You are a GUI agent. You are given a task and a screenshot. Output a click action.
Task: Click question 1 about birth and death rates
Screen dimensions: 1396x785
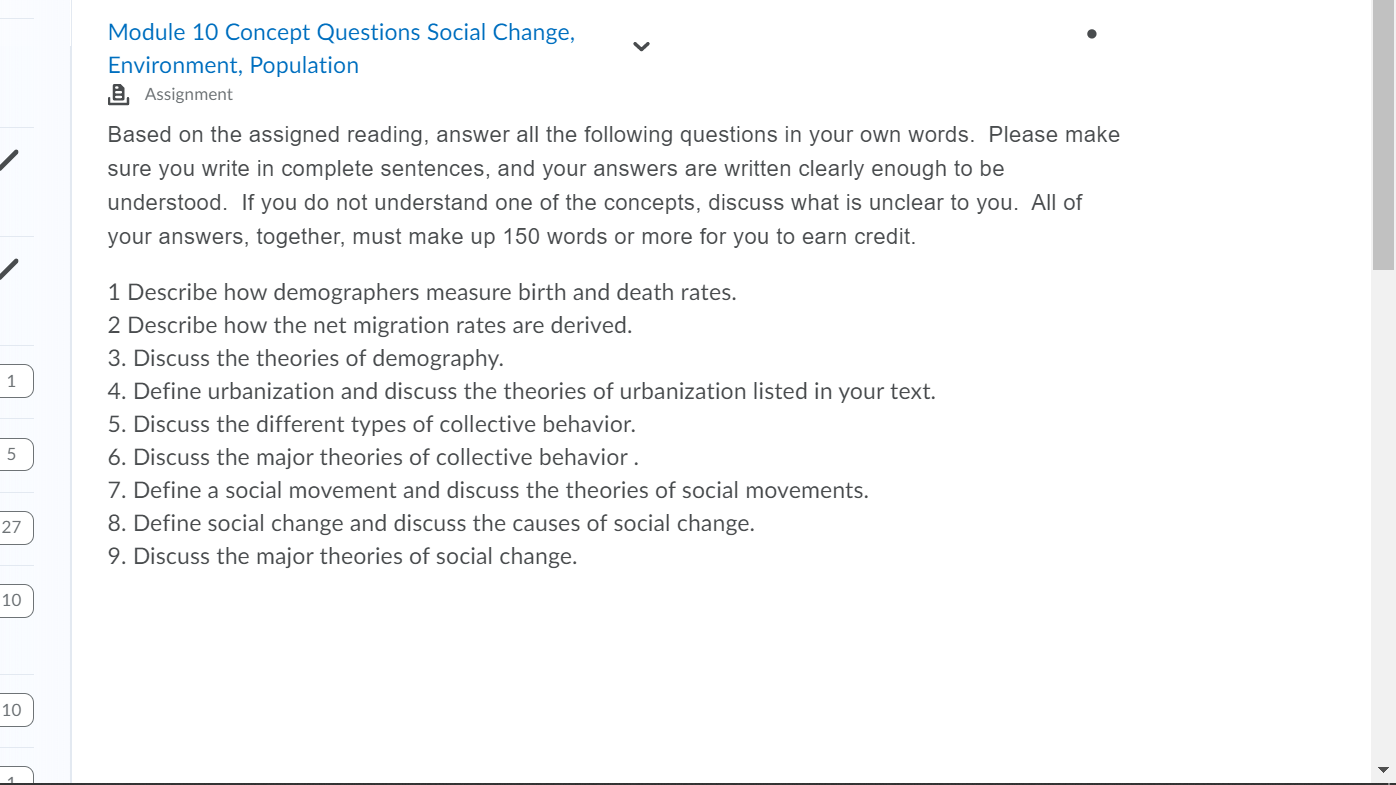click(422, 292)
